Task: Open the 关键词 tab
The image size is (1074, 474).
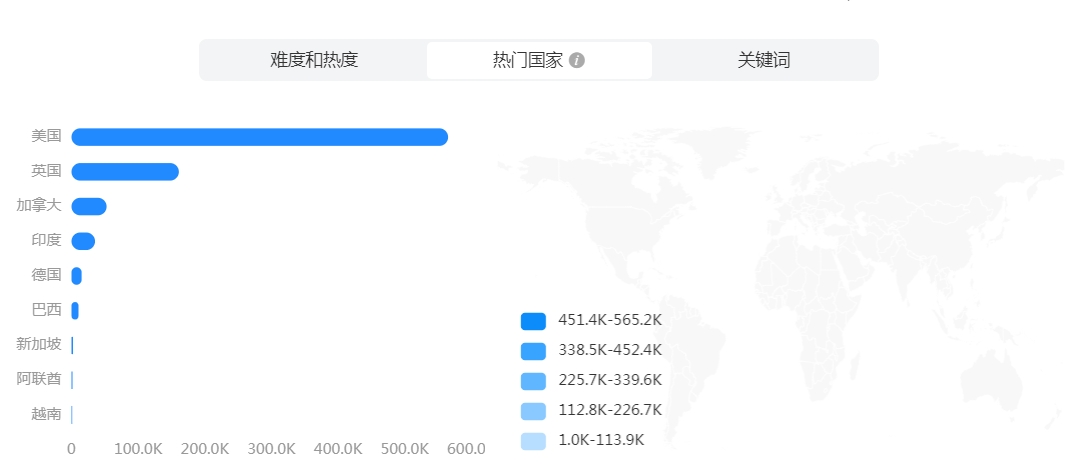Action: (x=764, y=60)
